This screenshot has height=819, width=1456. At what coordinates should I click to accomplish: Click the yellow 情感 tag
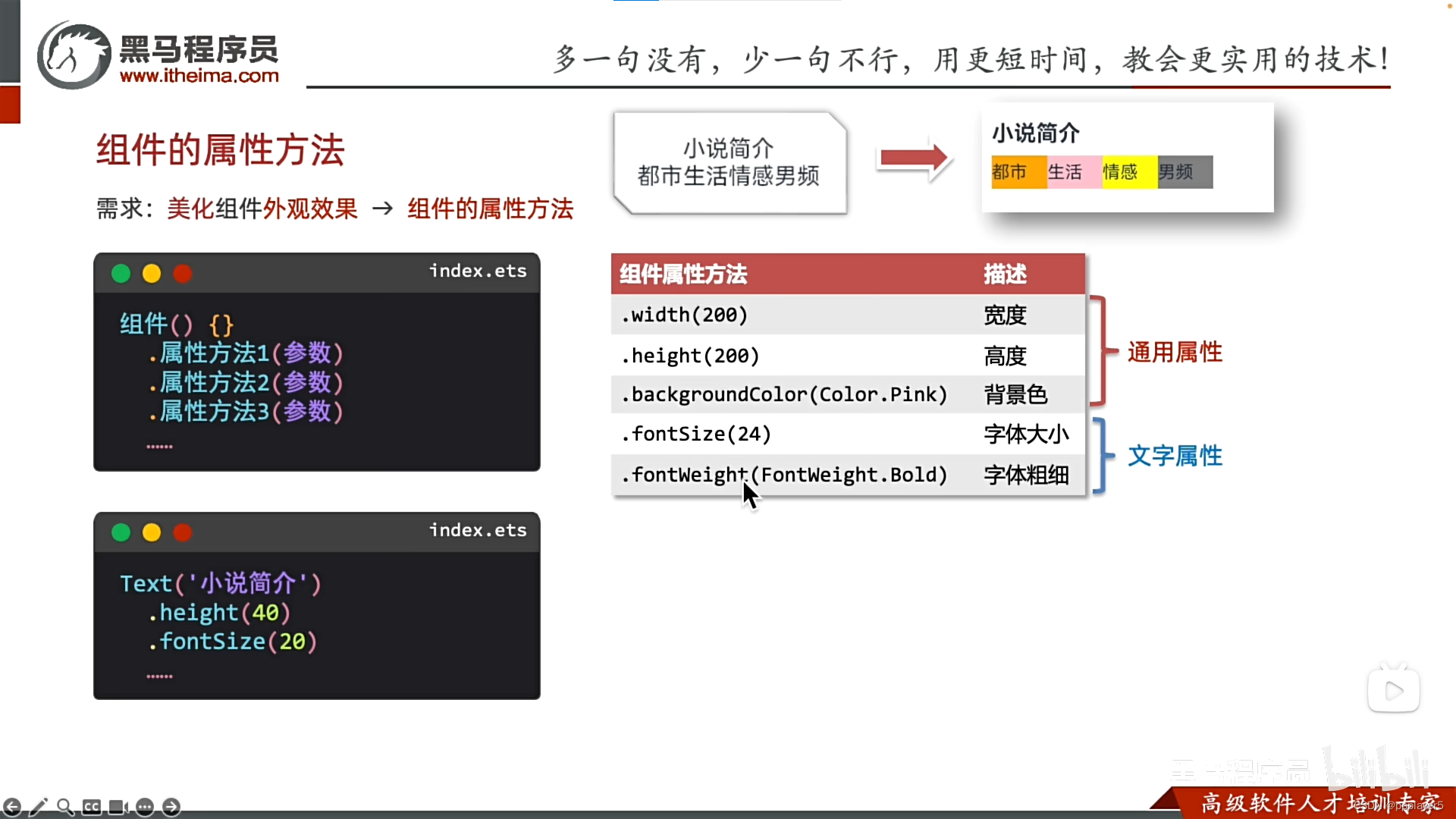point(1128,172)
